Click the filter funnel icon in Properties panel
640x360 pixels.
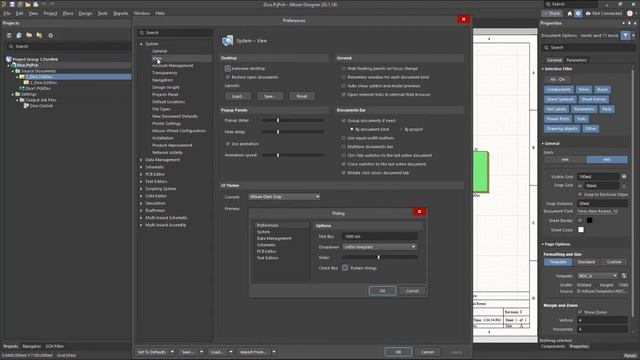click(x=625, y=36)
